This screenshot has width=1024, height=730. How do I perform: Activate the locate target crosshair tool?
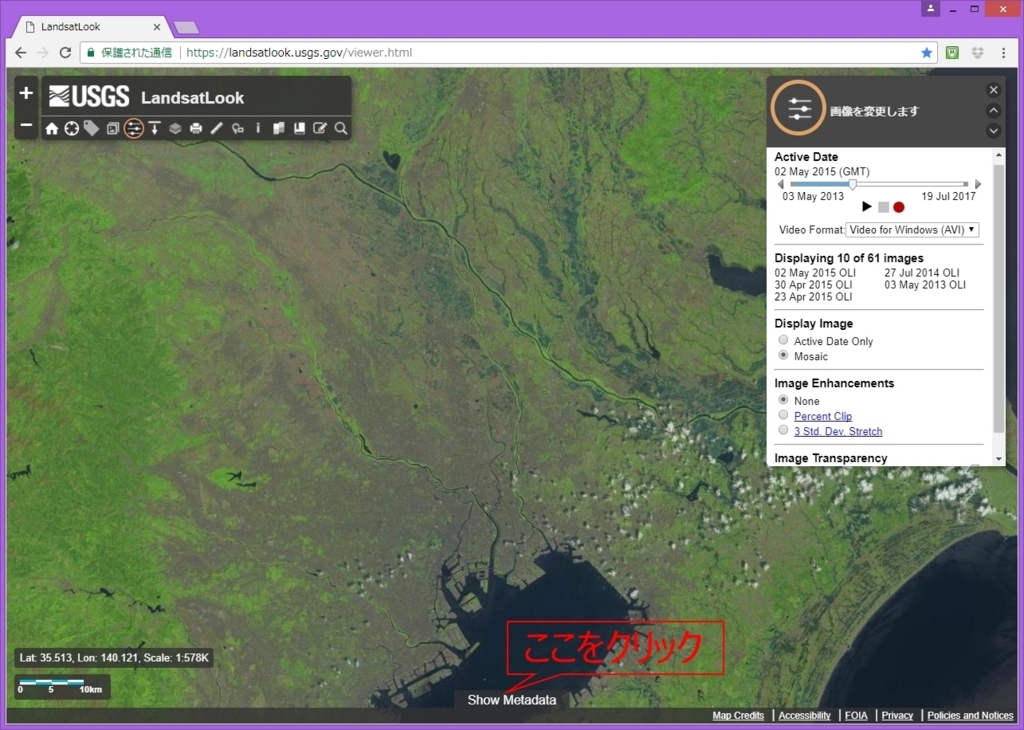72,129
